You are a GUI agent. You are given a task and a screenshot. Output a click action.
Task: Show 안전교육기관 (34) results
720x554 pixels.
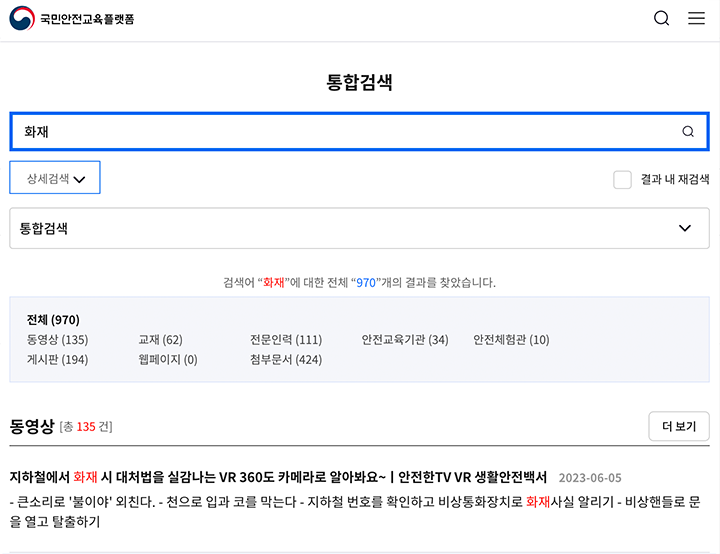[x=405, y=340]
